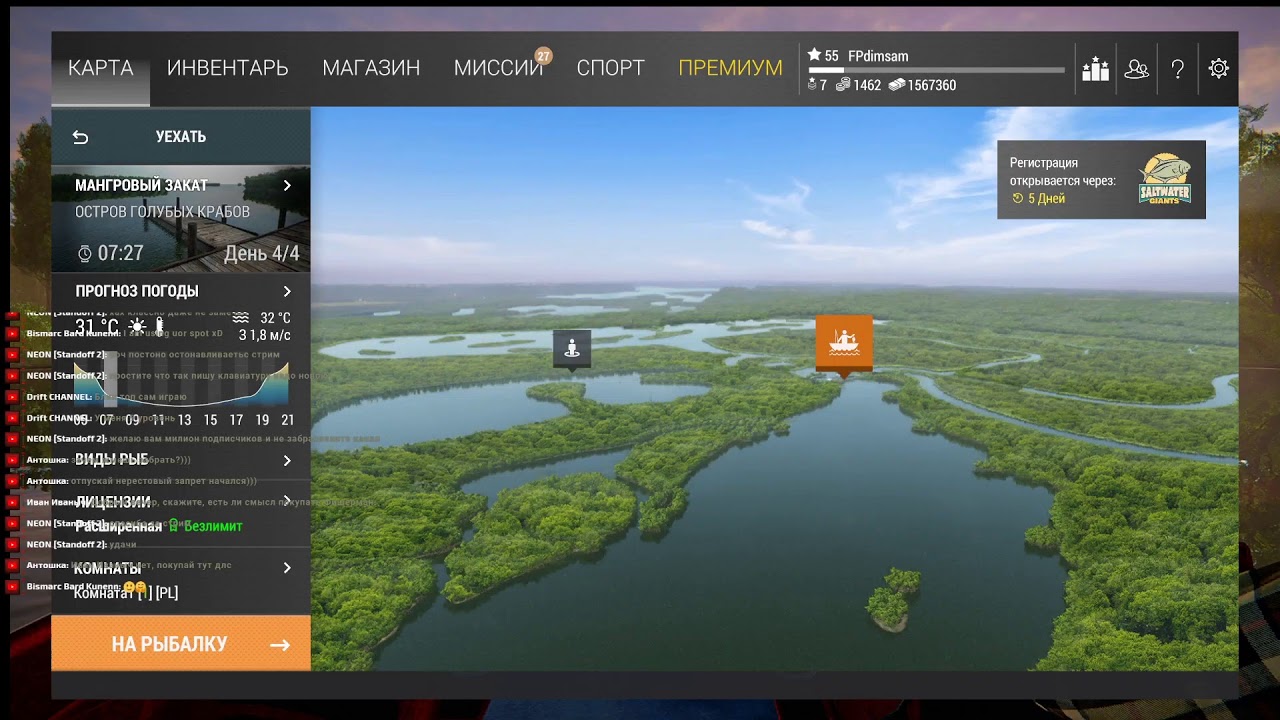Open the МАГАЗИН tab
The image size is (1280, 720).
pyautogui.click(x=371, y=68)
